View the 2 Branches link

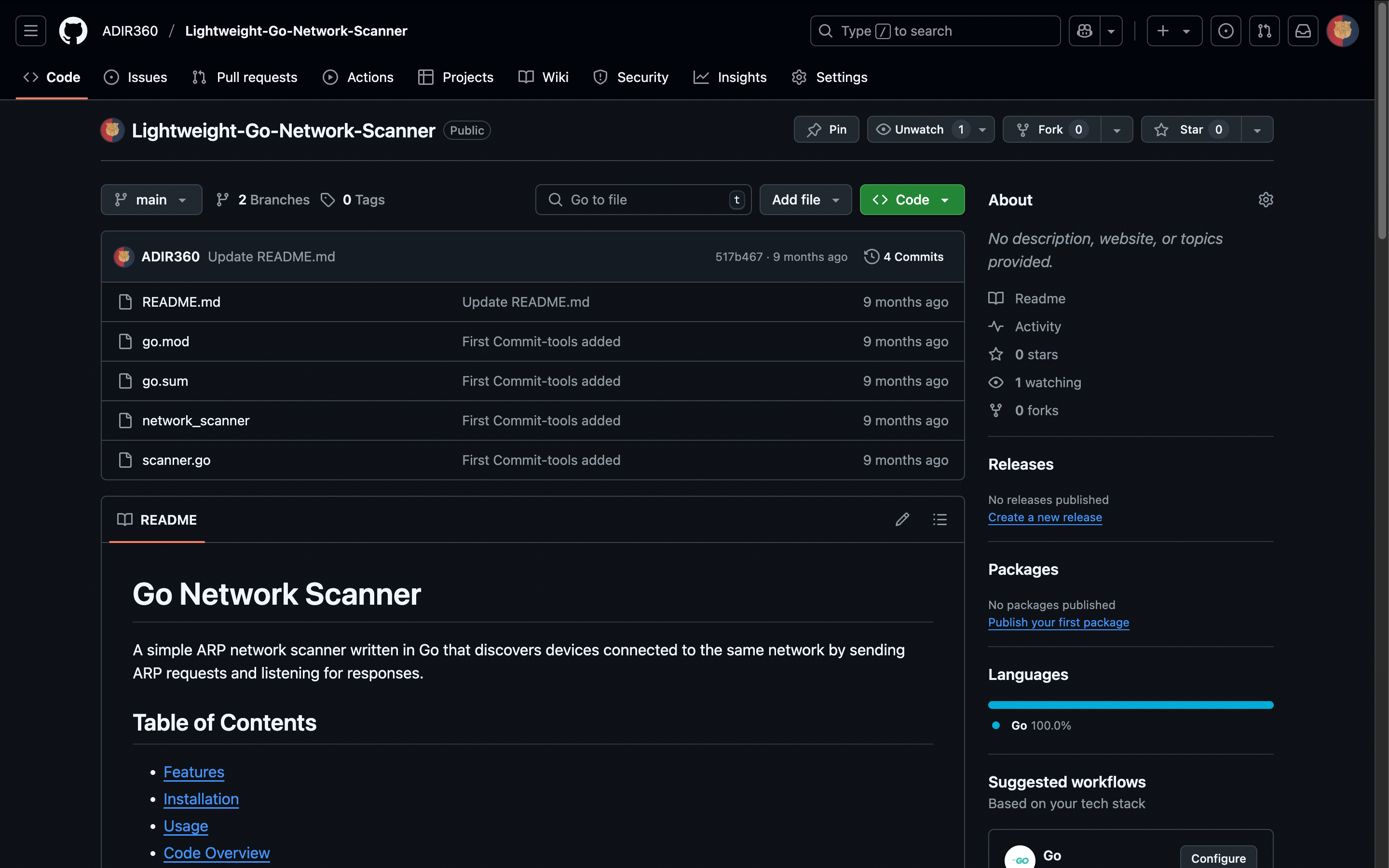(x=263, y=200)
